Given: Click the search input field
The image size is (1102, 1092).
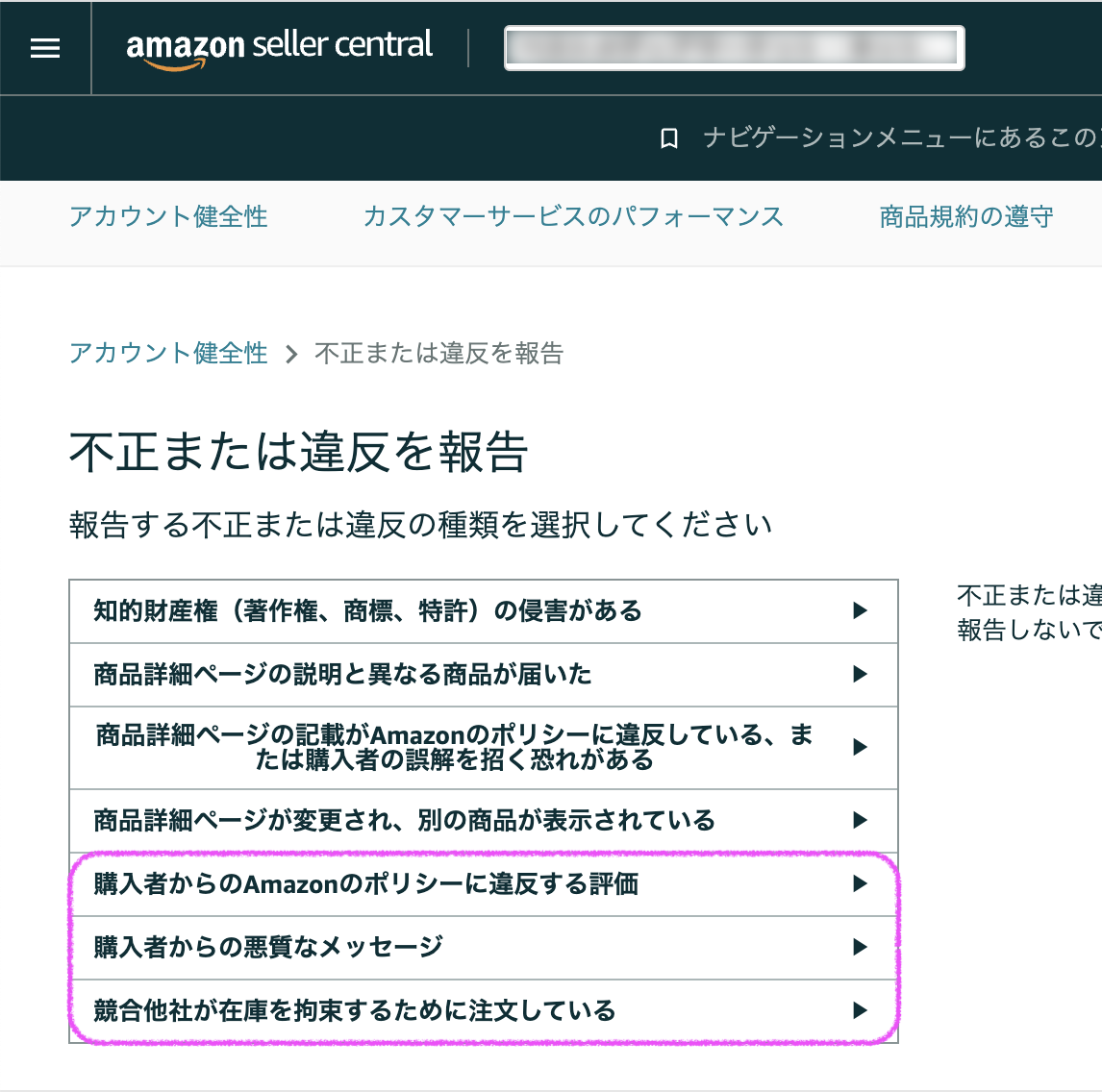Looking at the screenshot, I should tap(734, 48).
